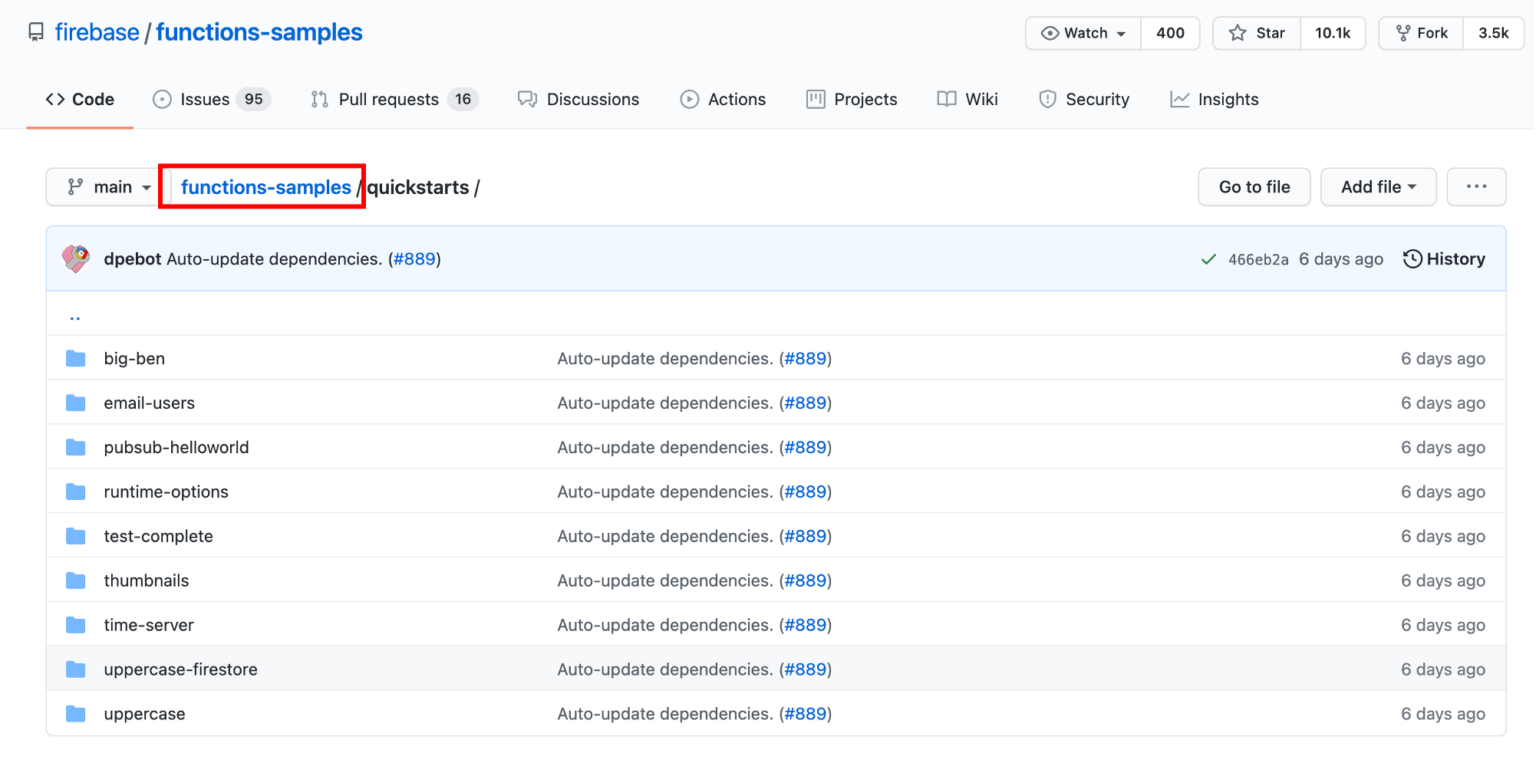This screenshot has width=1536, height=763.
Task: Open the main branch selector
Action: (102, 186)
